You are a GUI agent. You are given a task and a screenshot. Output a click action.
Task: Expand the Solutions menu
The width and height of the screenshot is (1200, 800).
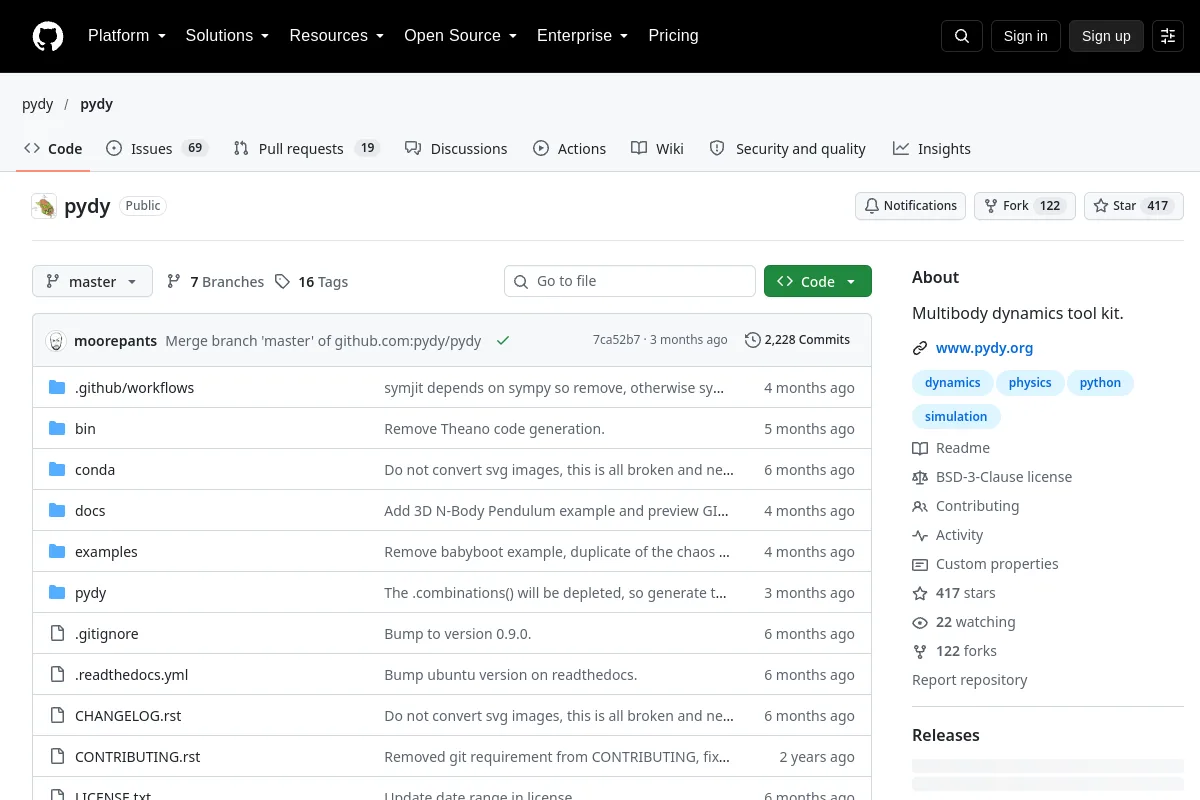pos(227,36)
